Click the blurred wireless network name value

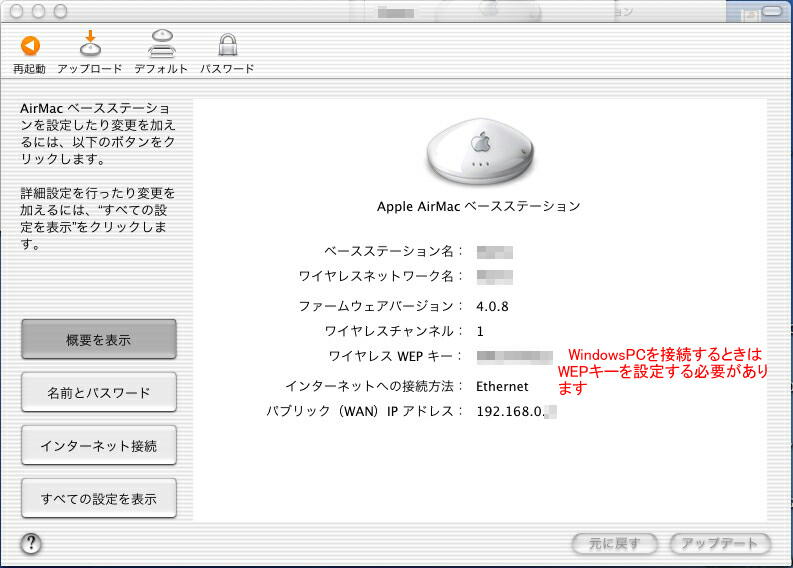pos(495,277)
